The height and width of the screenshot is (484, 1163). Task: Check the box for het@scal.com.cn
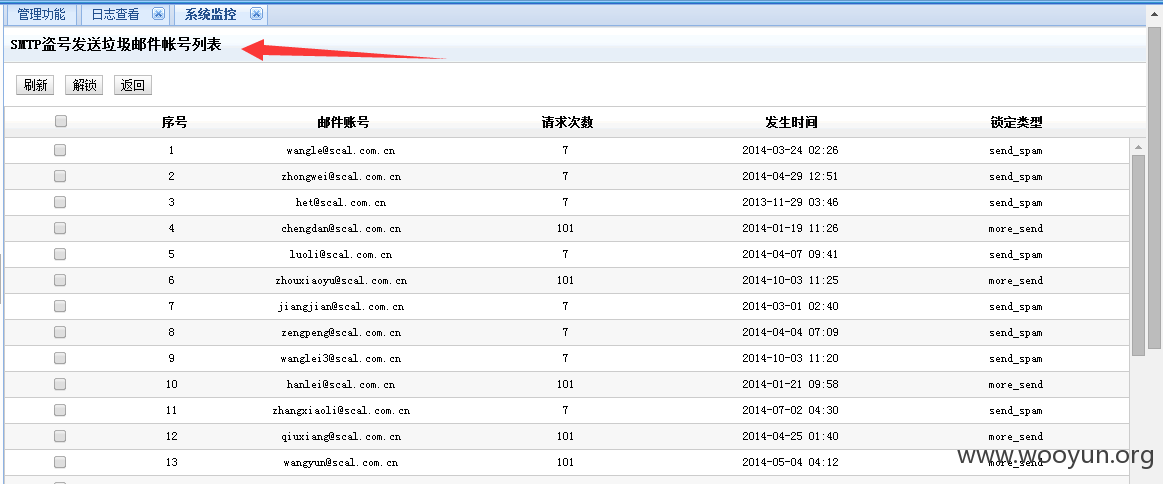60,202
